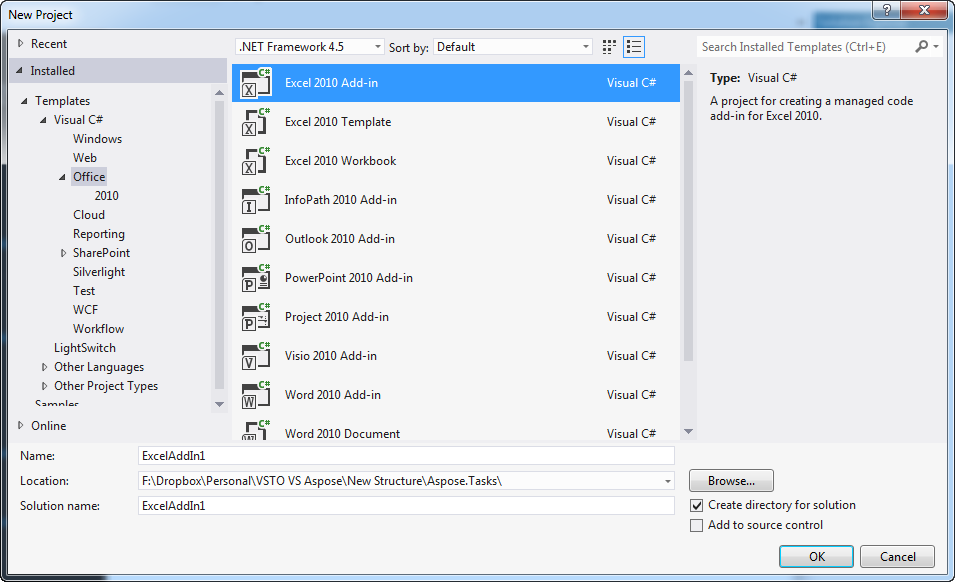
Task: Switch to medium icons list view
Action: (x=634, y=47)
